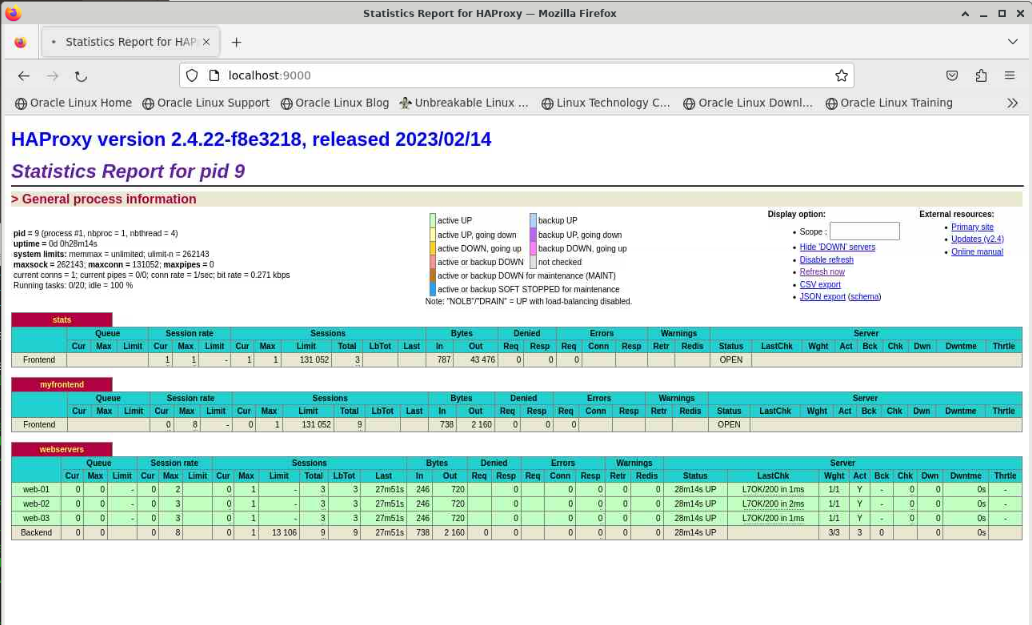Click the Hide 'DOWN' servers link
The height and width of the screenshot is (625, 1032).
click(x=837, y=247)
